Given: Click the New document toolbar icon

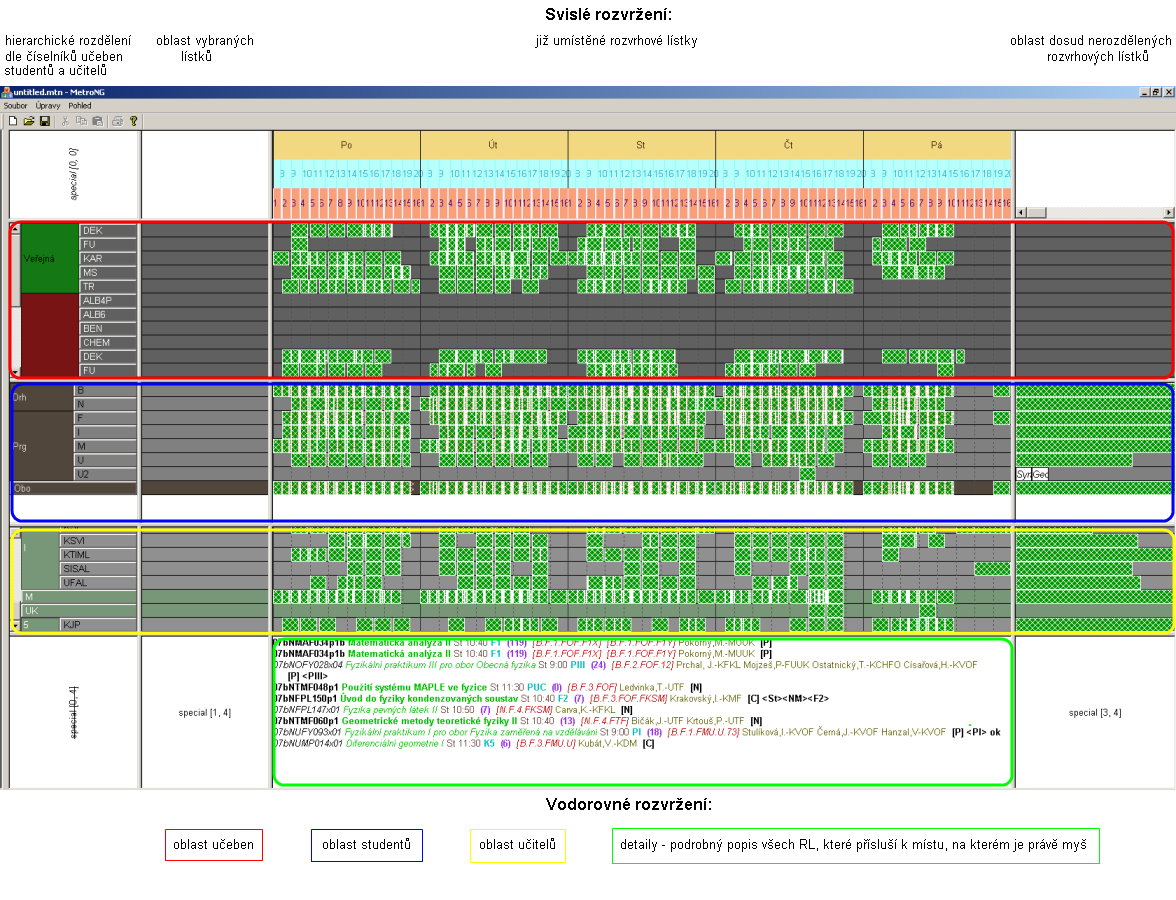Looking at the screenshot, I should (13, 121).
